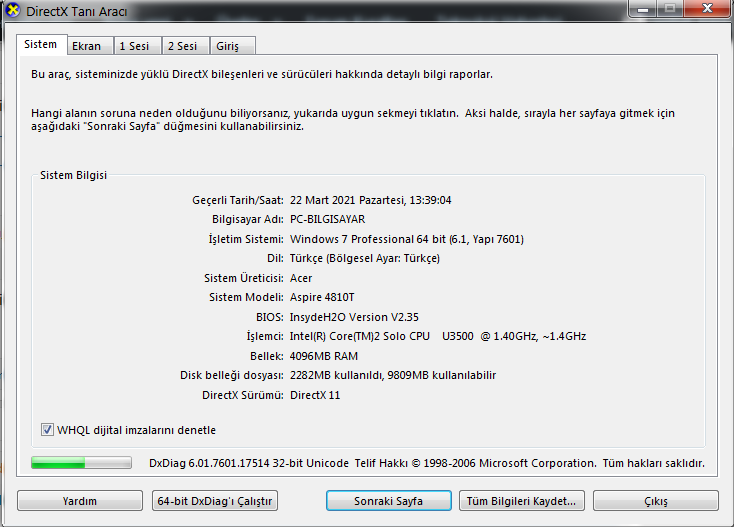Go to Sonraki Sayfa

[389, 501]
